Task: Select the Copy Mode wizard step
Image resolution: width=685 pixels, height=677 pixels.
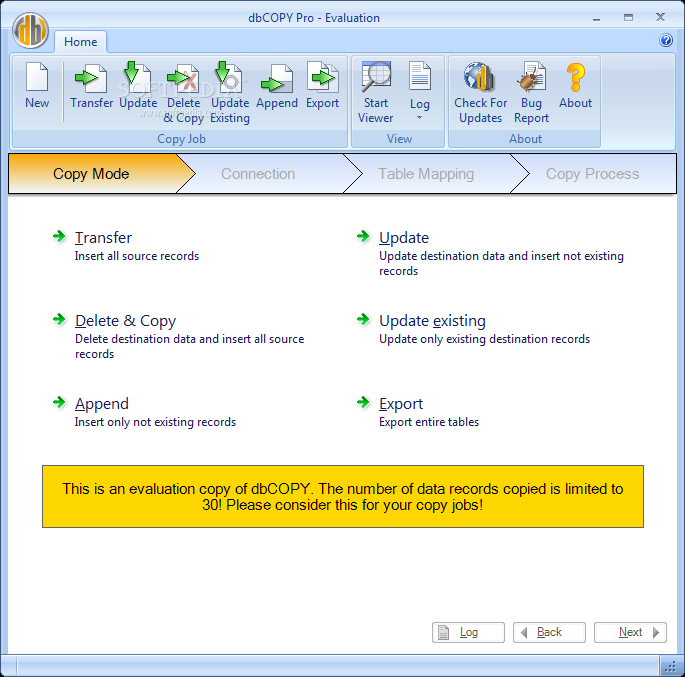Action: pos(91,174)
